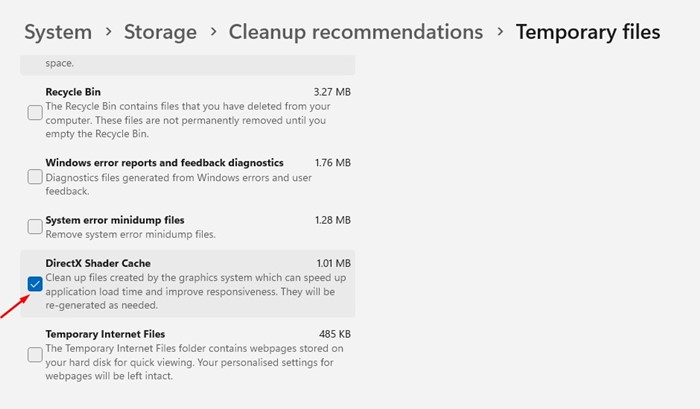Tick the System error minidump files checkbox
700x409 pixels.
tap(35, 226)
